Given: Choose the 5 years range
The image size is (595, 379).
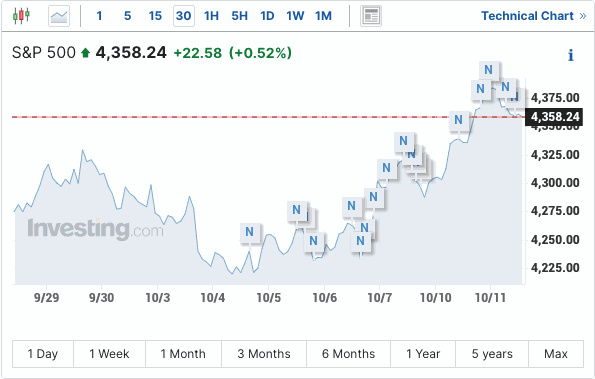Looking at the screenshot, I should click(x=492, y=354).
